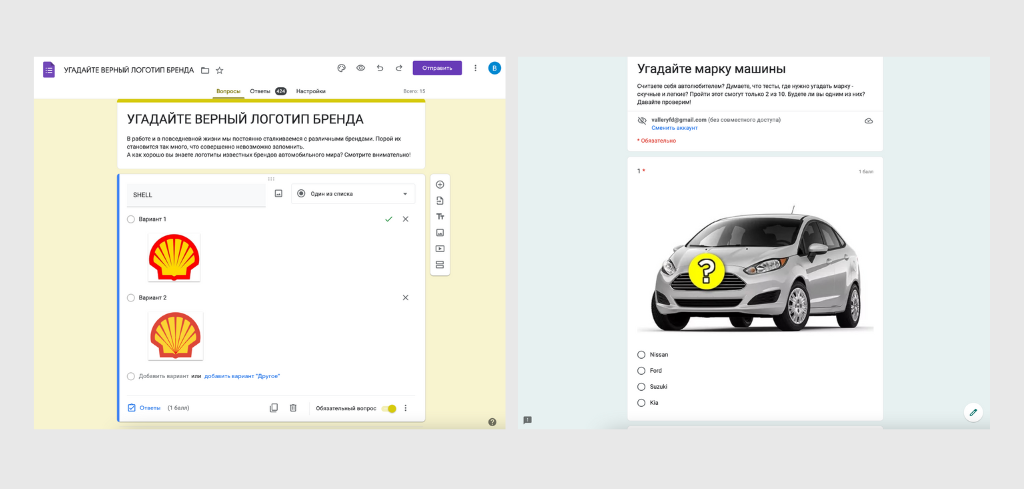The image size is (1024, 489).
Task: Open the Ответы answer key link
Action: click(144, 408)
